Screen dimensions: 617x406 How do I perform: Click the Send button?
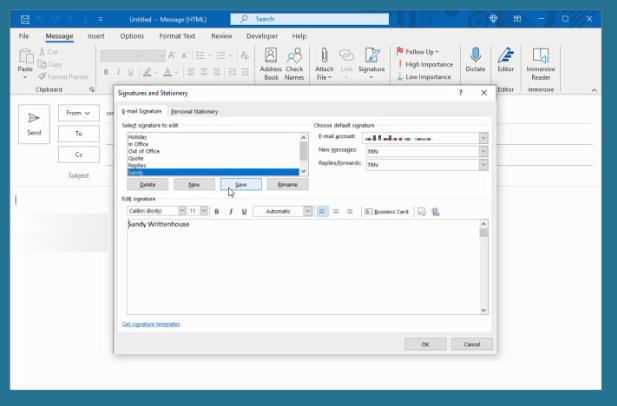[34, 124]
